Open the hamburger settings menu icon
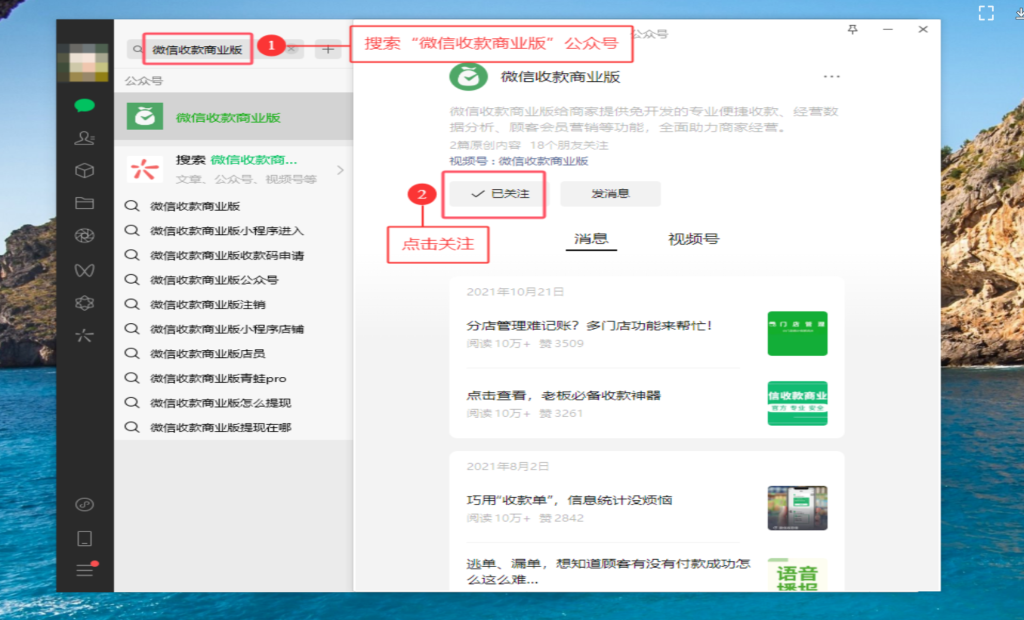1024x620 pixels. pyautogui.click(x=84, y=570)
